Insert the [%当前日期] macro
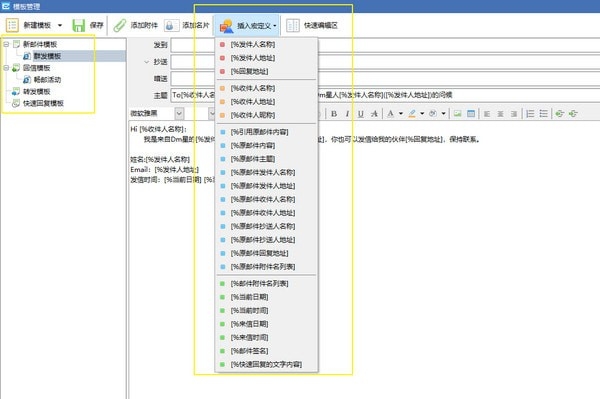This screenshot has width=600, height=399. click(x=267, y=297)
